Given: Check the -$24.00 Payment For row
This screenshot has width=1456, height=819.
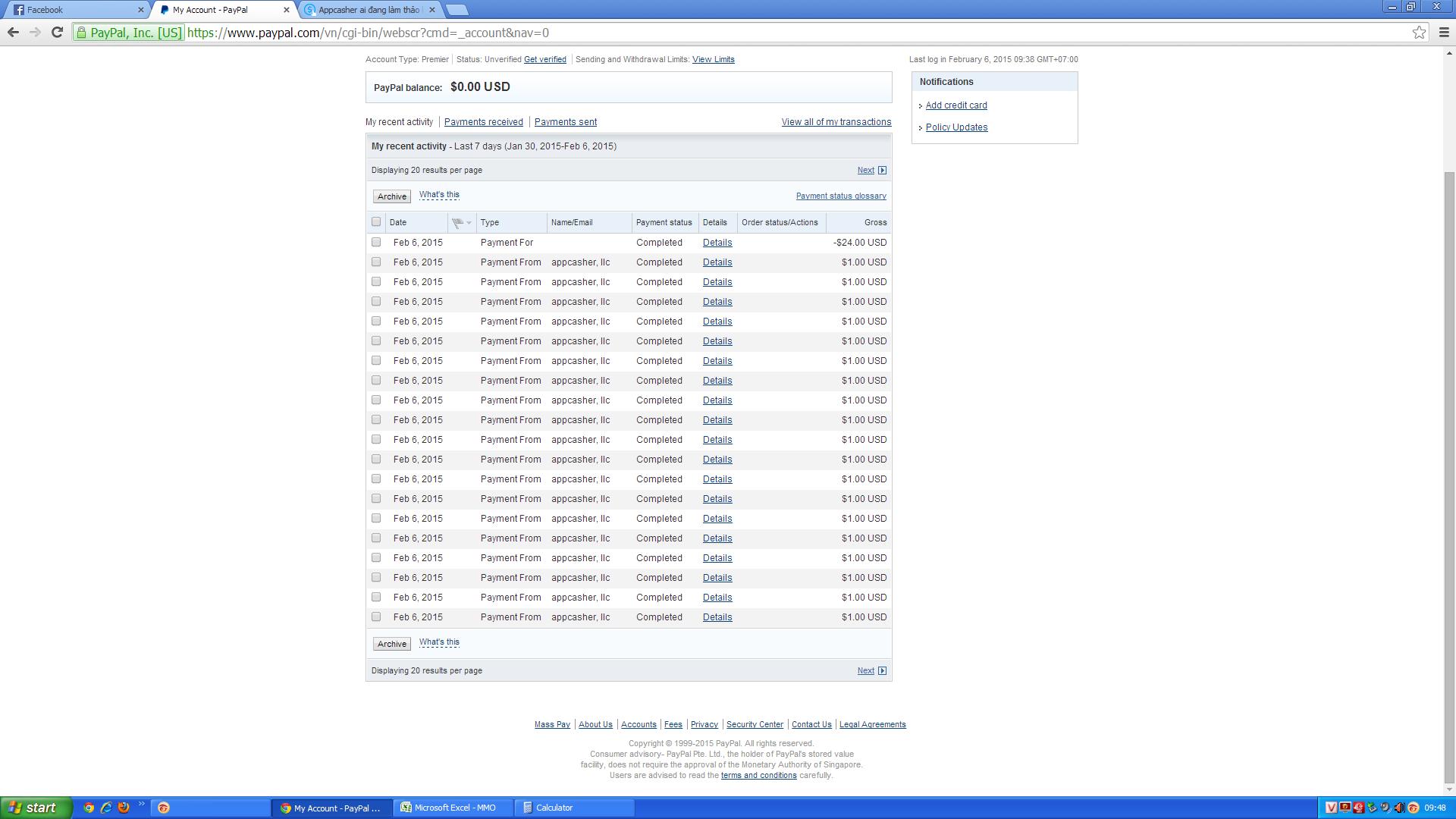Looking at the screenshot, I should click(x=376, y=242).
